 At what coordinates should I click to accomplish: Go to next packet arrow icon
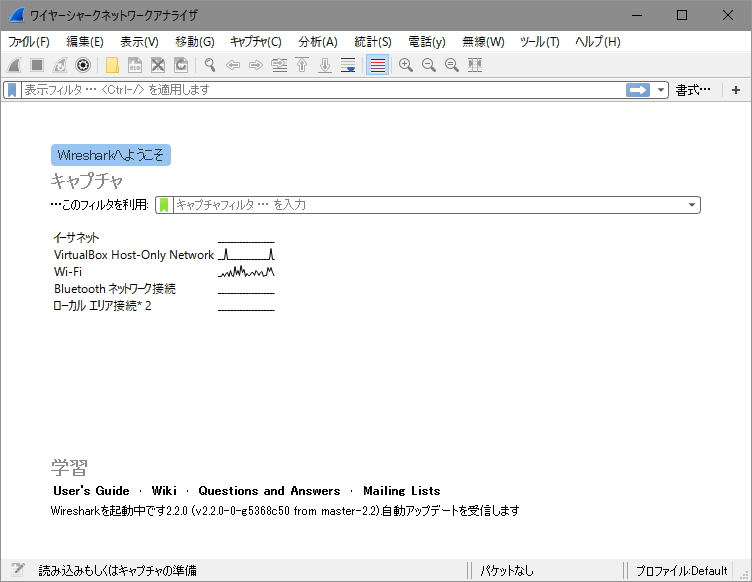point(256,65)
